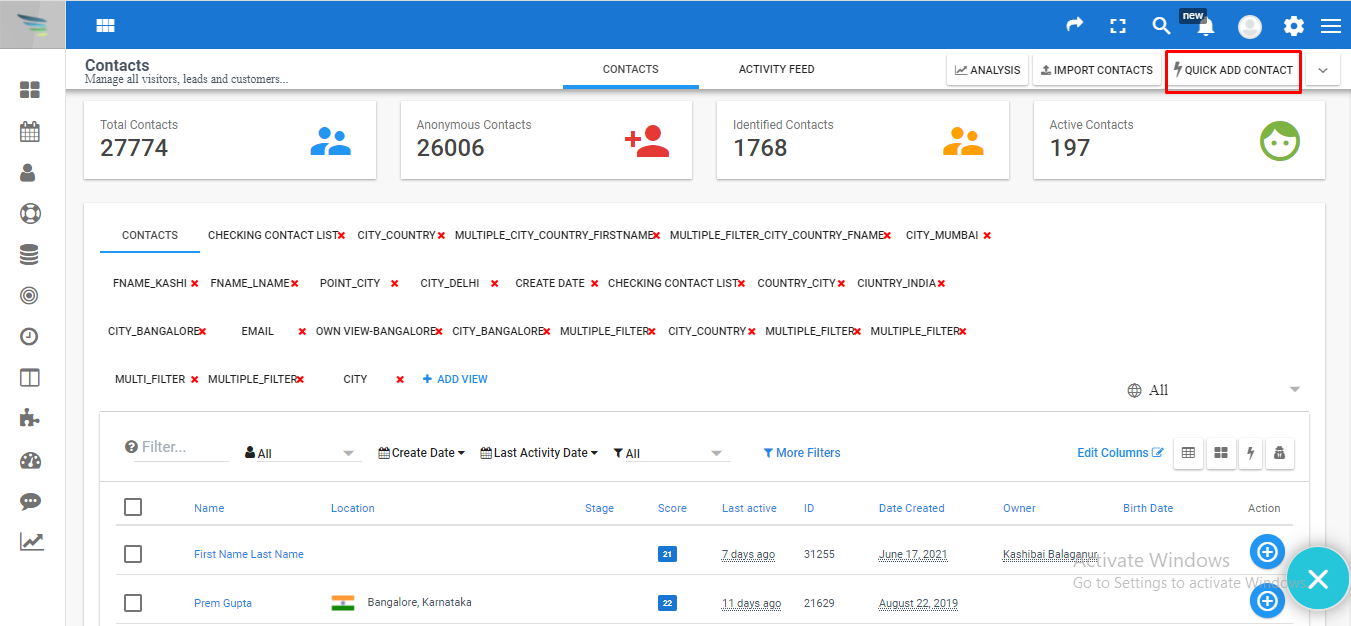
Task: Open the Last Activity Date dropdown
Action: 539,453
